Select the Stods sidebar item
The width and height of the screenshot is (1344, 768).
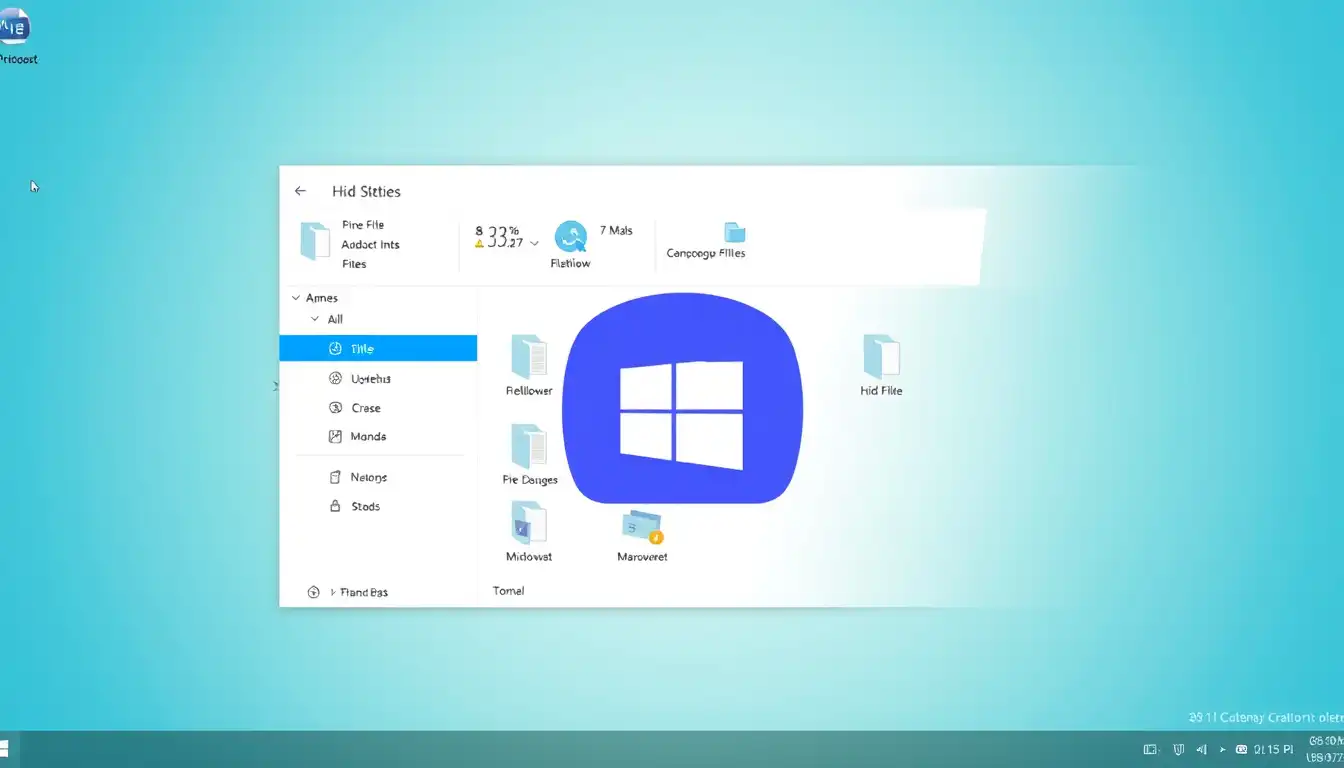pyautogui.click(x=378, y=507)
